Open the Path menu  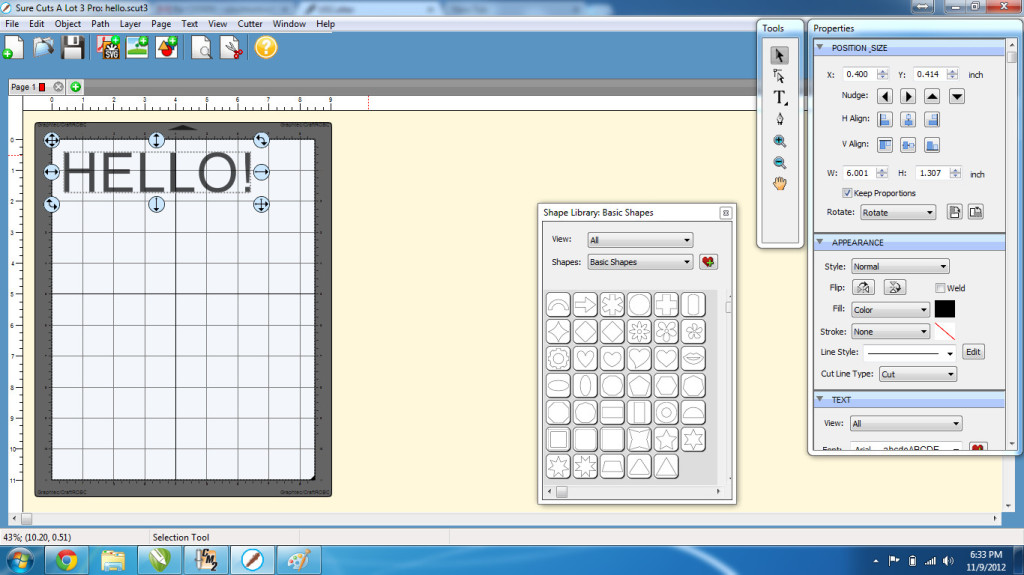click(100, 24)
